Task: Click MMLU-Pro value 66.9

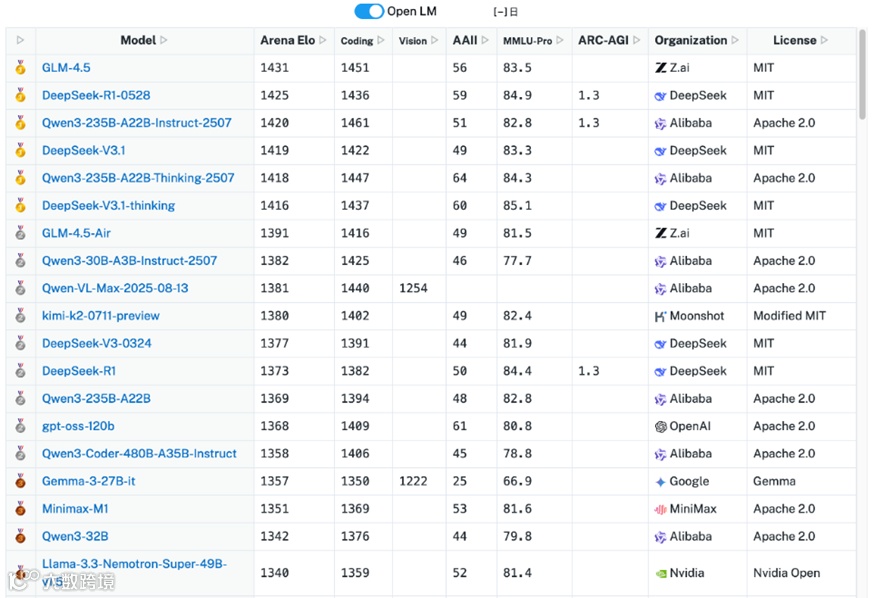Action: [517, 482]
